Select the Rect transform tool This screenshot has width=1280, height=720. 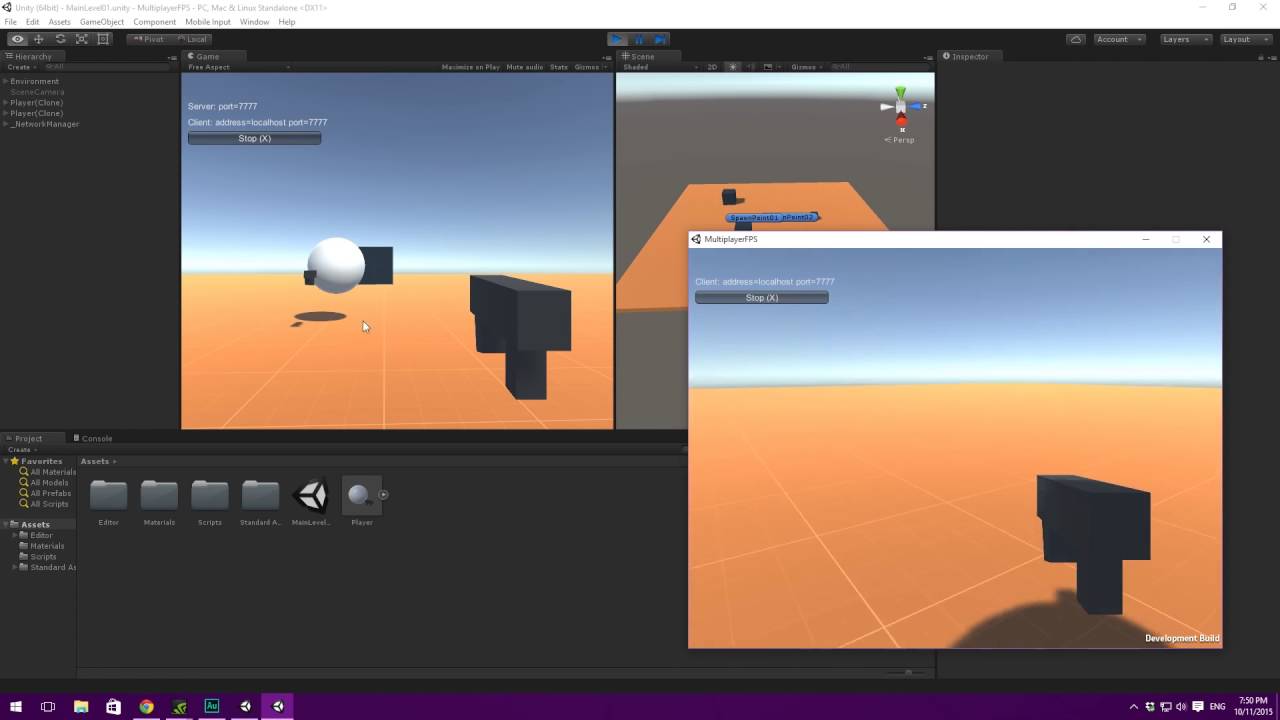pyautogui.click(x=103, y=39)
